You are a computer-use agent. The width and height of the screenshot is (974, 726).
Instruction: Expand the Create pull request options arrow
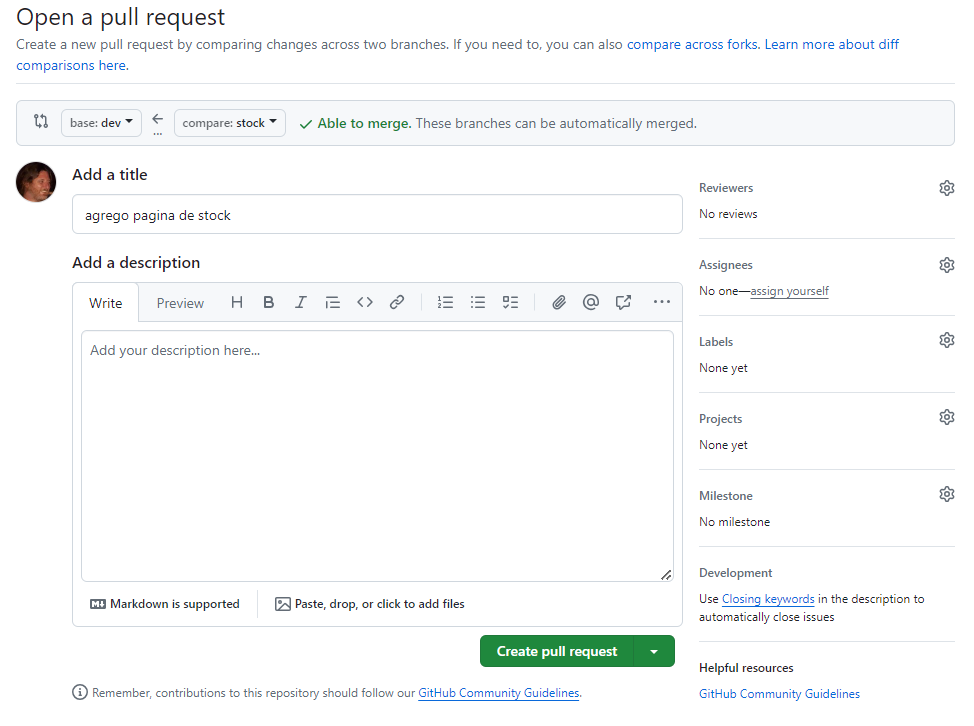tap(654, 651)
